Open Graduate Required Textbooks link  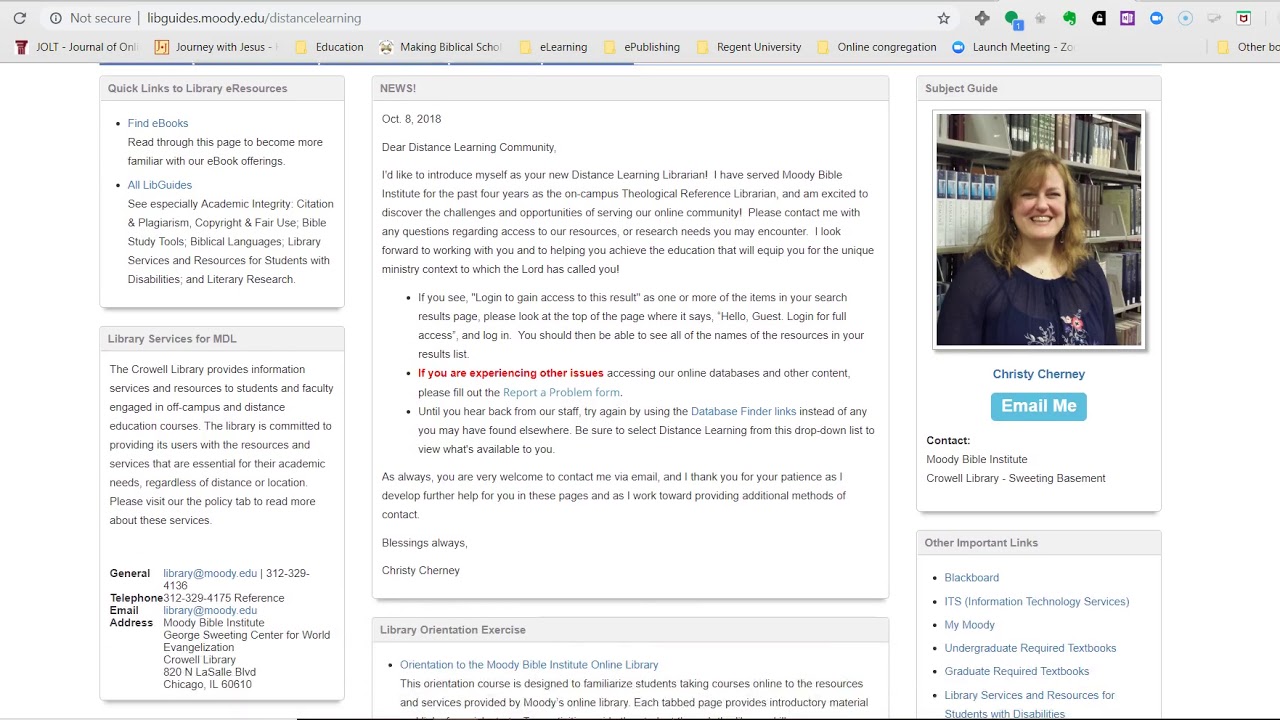click(x=1017, y=671)
